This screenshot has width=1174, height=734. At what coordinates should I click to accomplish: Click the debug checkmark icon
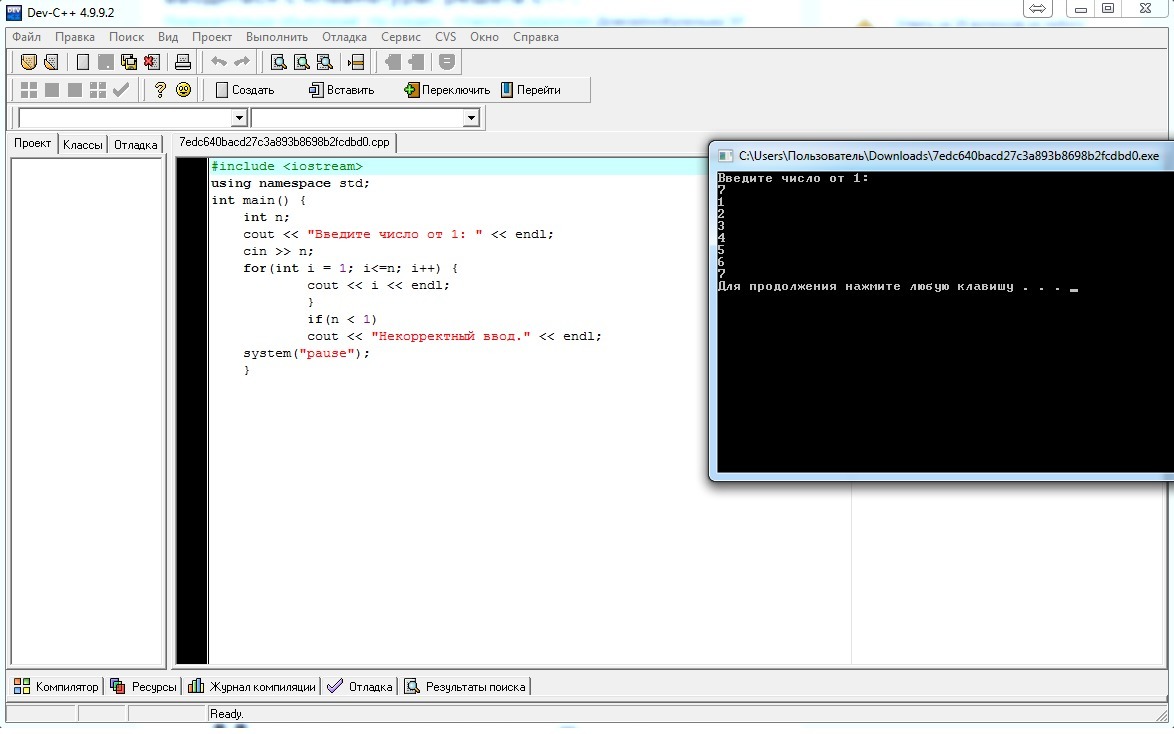[x=121, y=90]
